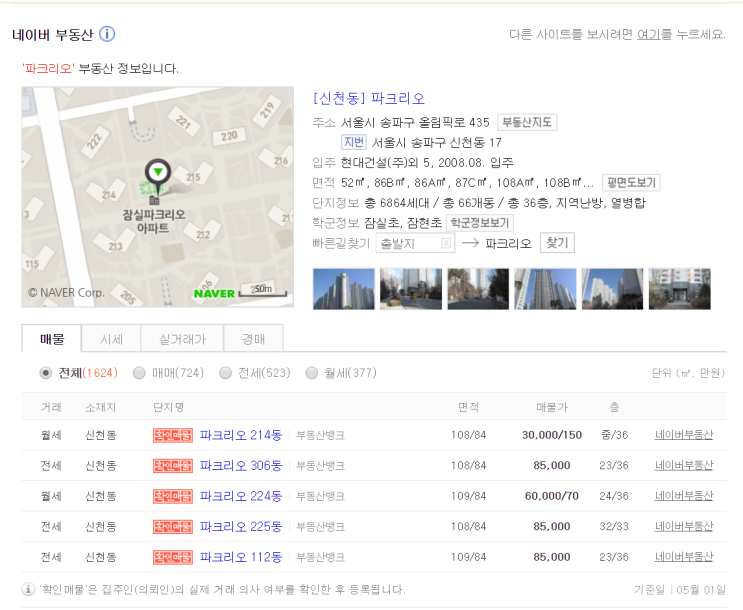
Task: Open the info icon beside 네이버 부동산
Action: tap(107, 34)
